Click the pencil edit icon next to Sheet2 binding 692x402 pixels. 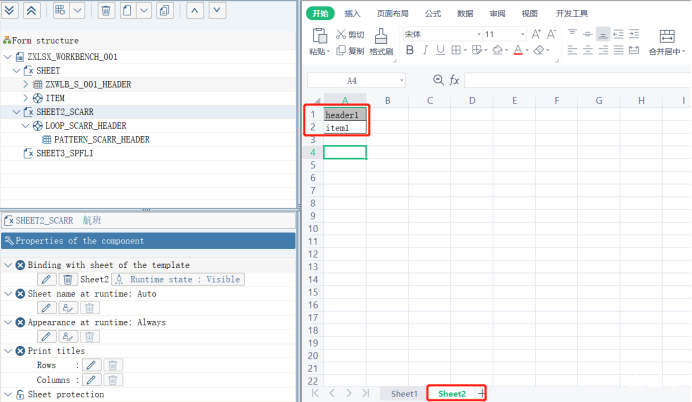coord(46,279)
